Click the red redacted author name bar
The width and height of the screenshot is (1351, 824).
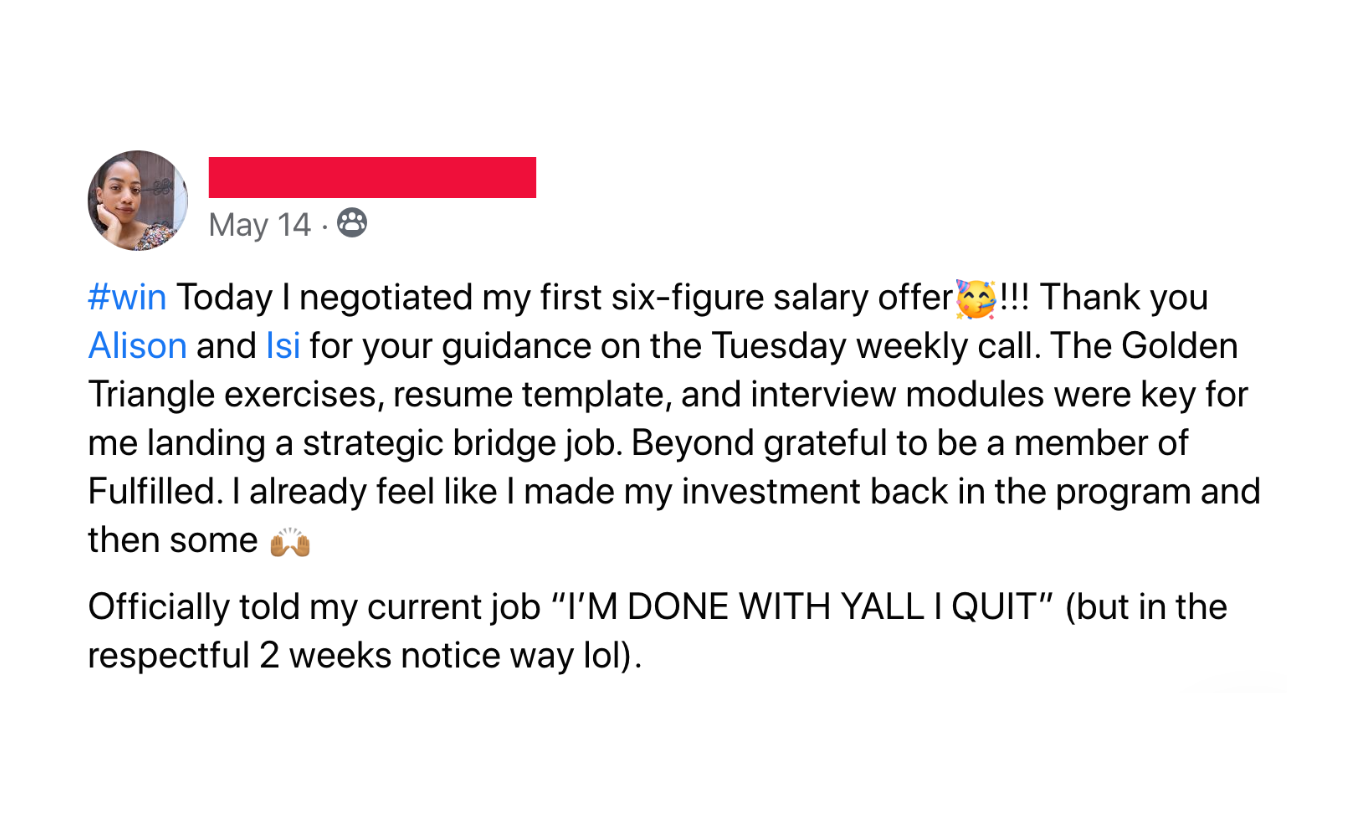[372, 177]
